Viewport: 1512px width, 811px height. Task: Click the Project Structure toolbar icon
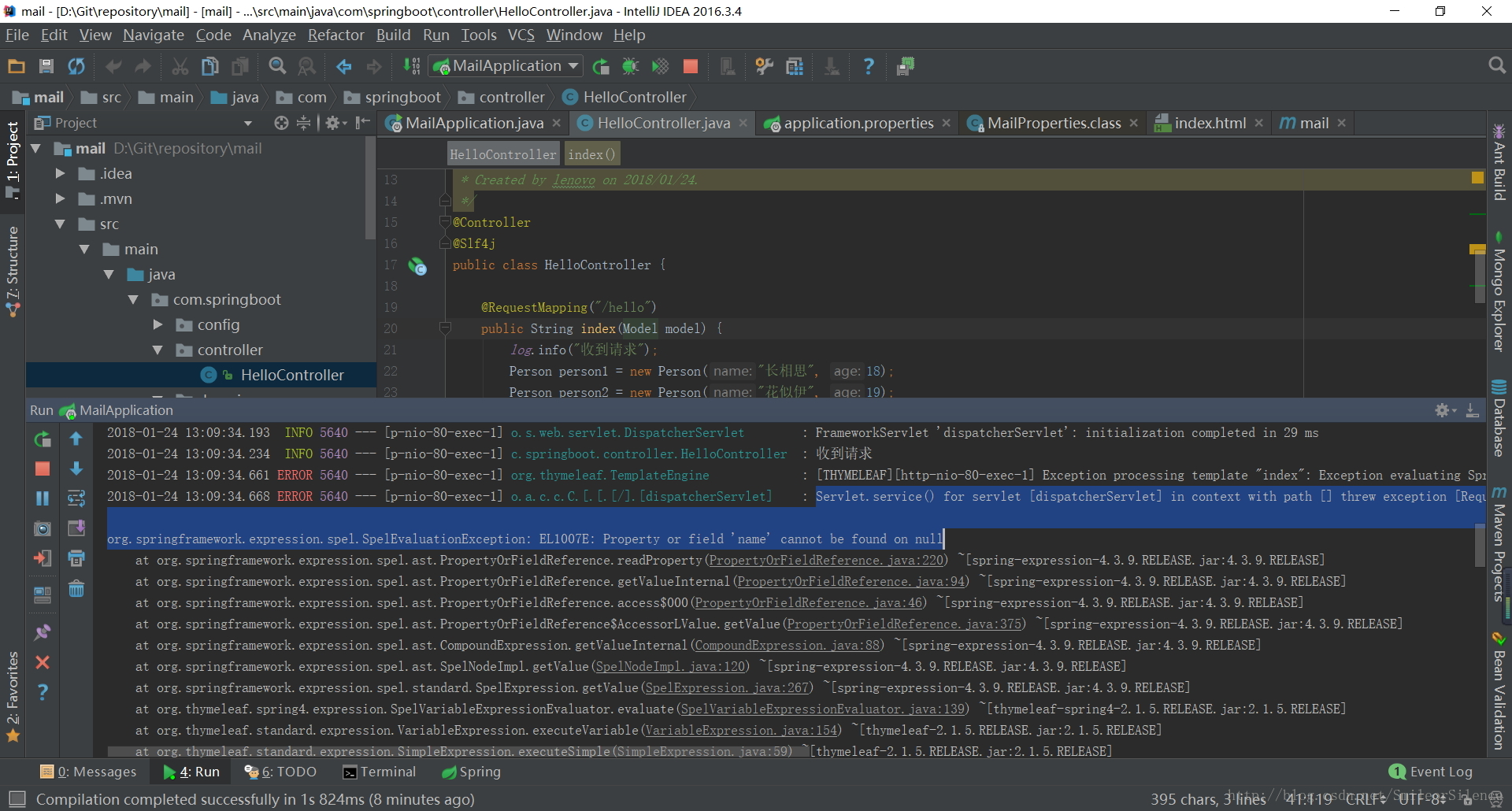click(795, 66)
